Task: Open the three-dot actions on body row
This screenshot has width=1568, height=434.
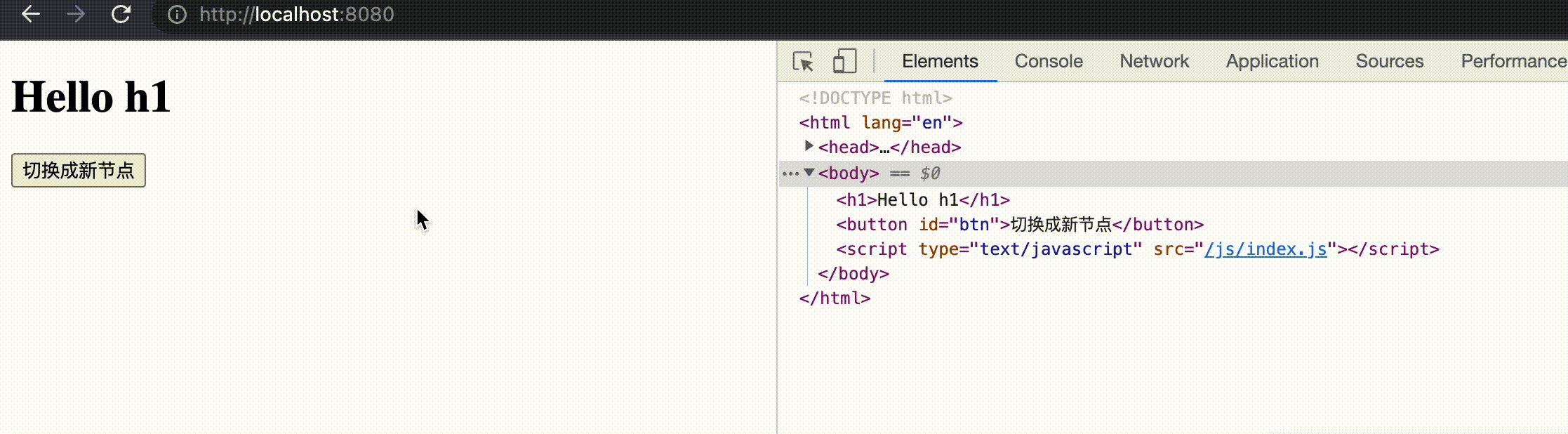Action: pyautogui.click(x=790, y=173)
